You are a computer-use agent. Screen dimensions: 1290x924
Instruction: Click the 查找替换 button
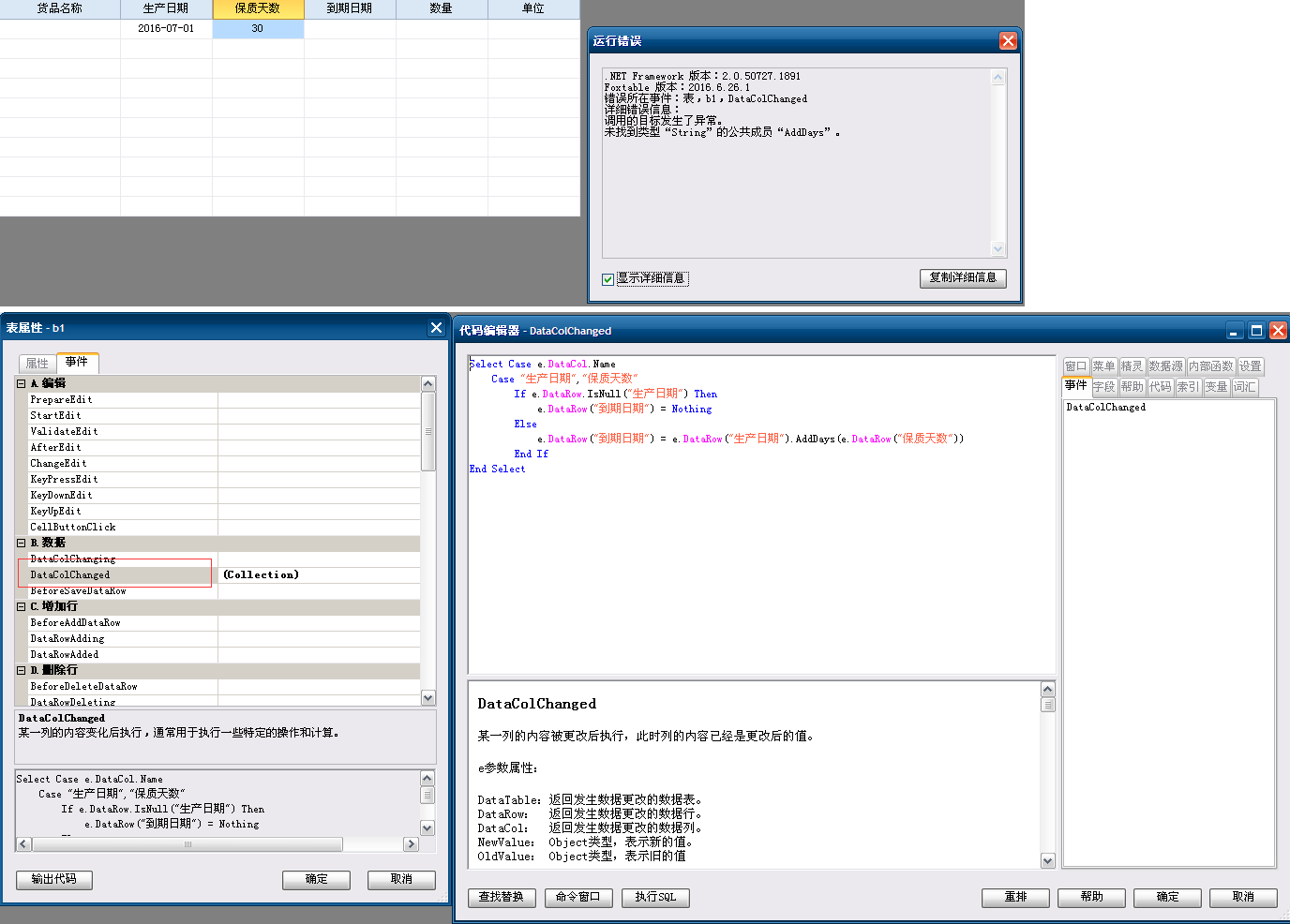coord(502,898)
